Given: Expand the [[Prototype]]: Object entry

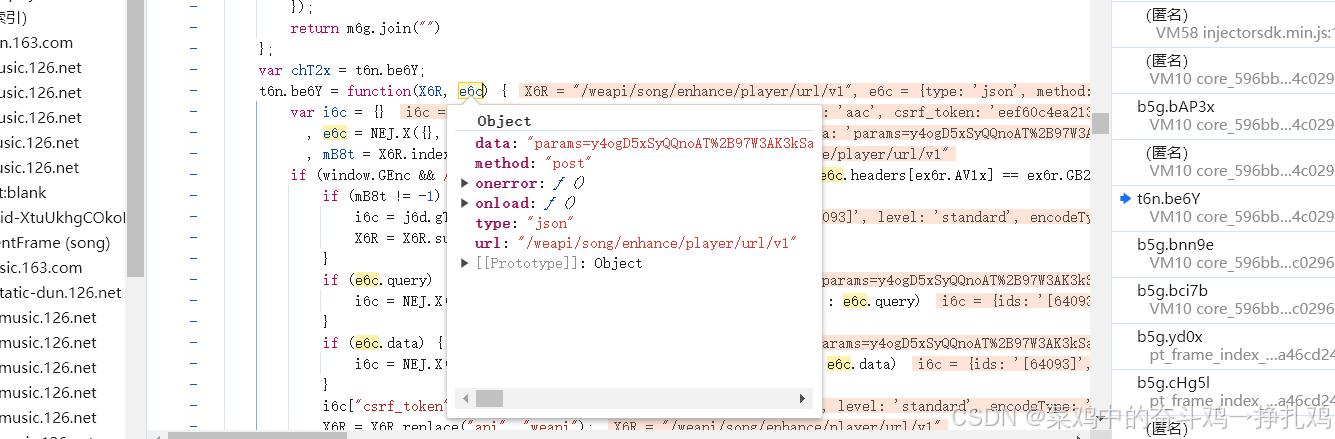Looking at the screenshot, I should pos(465,263).
